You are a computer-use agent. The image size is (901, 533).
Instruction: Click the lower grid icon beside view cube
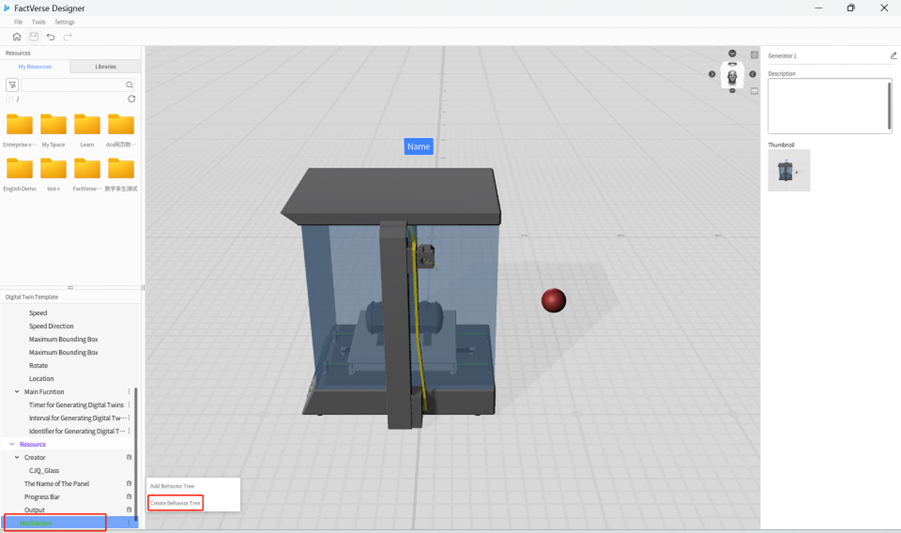point(754,91)
